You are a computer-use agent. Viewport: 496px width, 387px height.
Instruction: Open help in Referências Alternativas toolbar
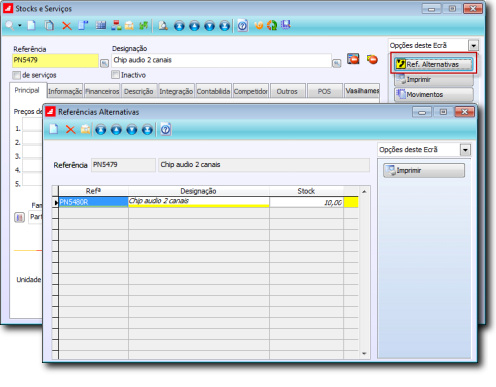point(166,129)
